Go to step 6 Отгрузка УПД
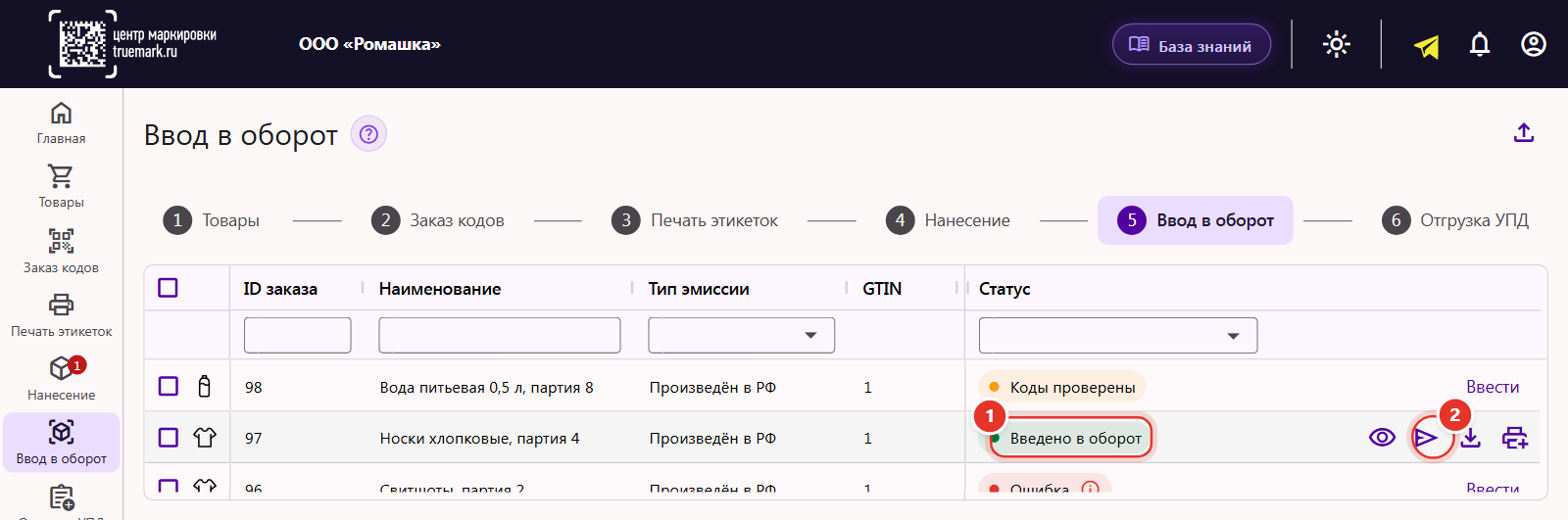 [x=1455, y=220]
